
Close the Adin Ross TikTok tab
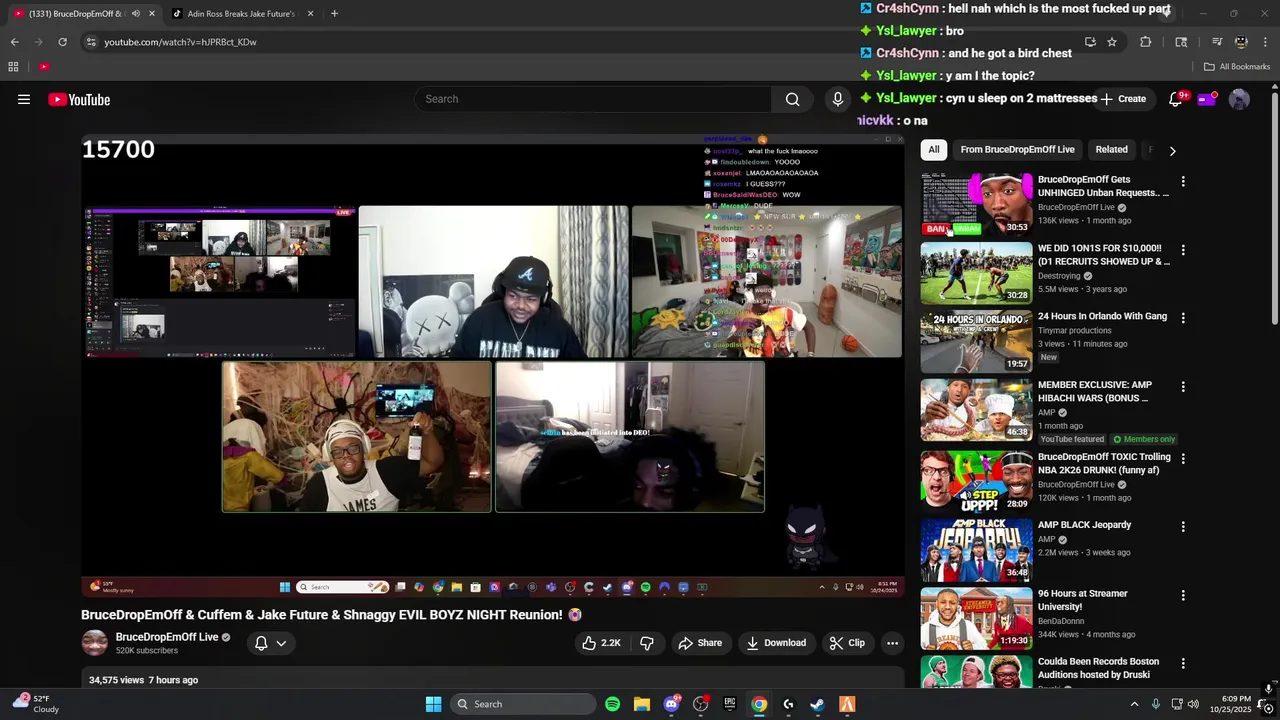point(310,13)
